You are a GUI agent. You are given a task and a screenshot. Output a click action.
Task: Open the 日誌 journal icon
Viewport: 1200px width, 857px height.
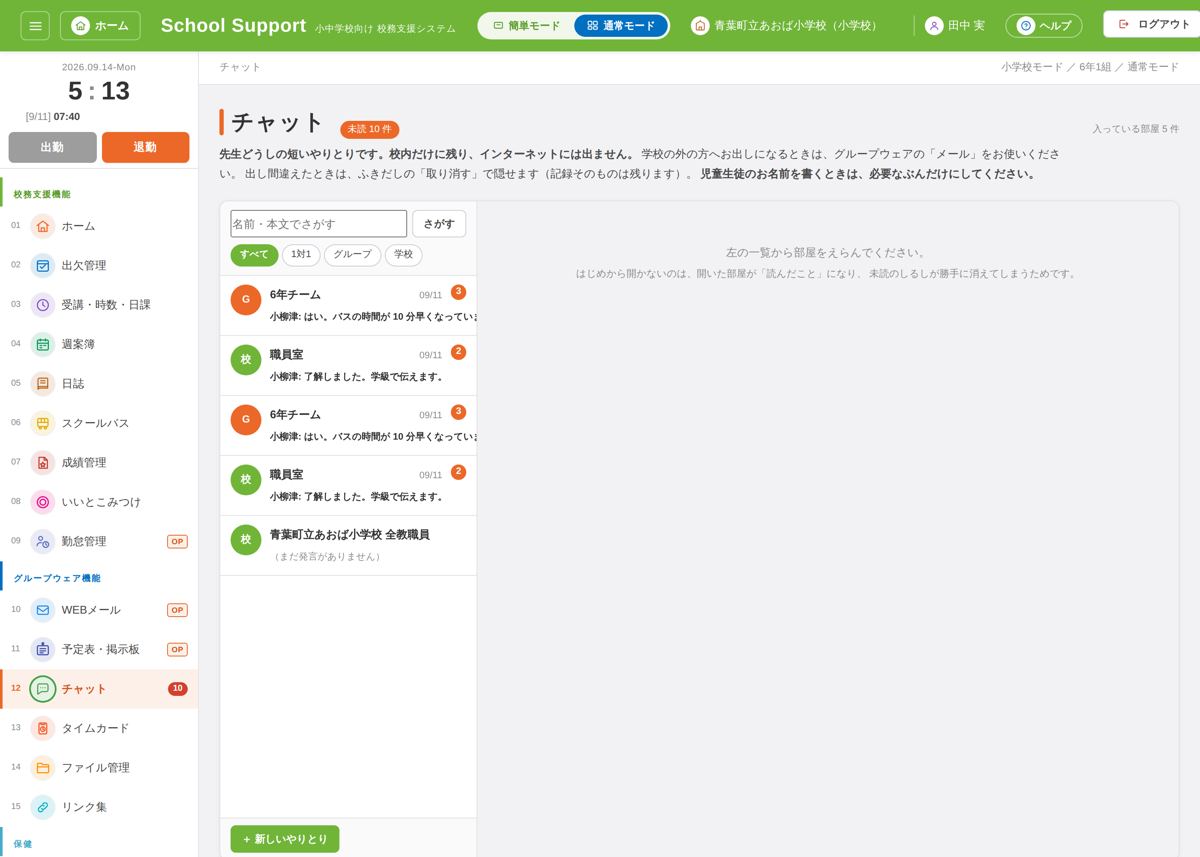coord(43,384)
